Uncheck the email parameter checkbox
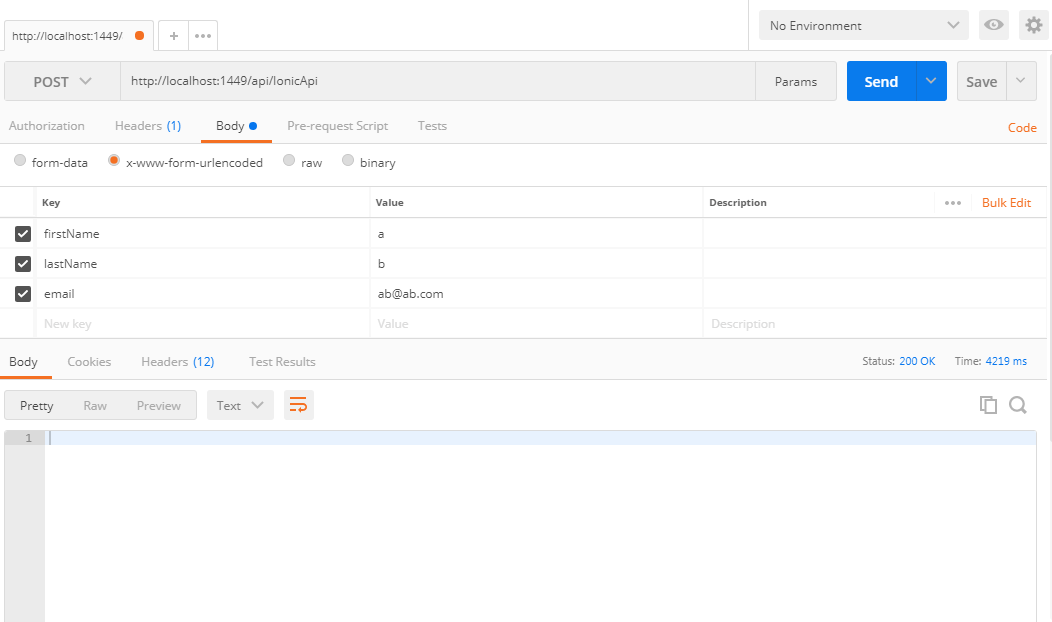 23,294
